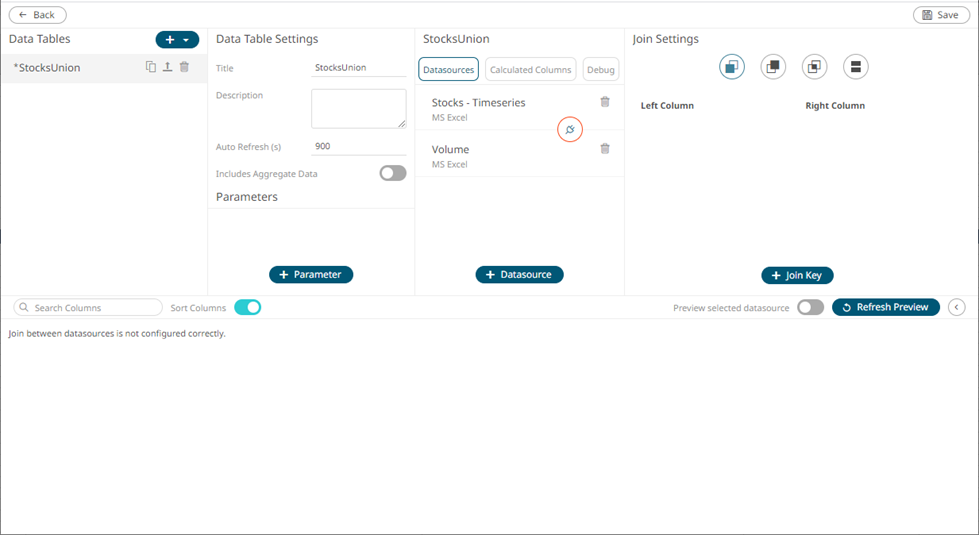Select the first join type icon
This screenshot has height=535, width=979.
(x=732, y=67)
